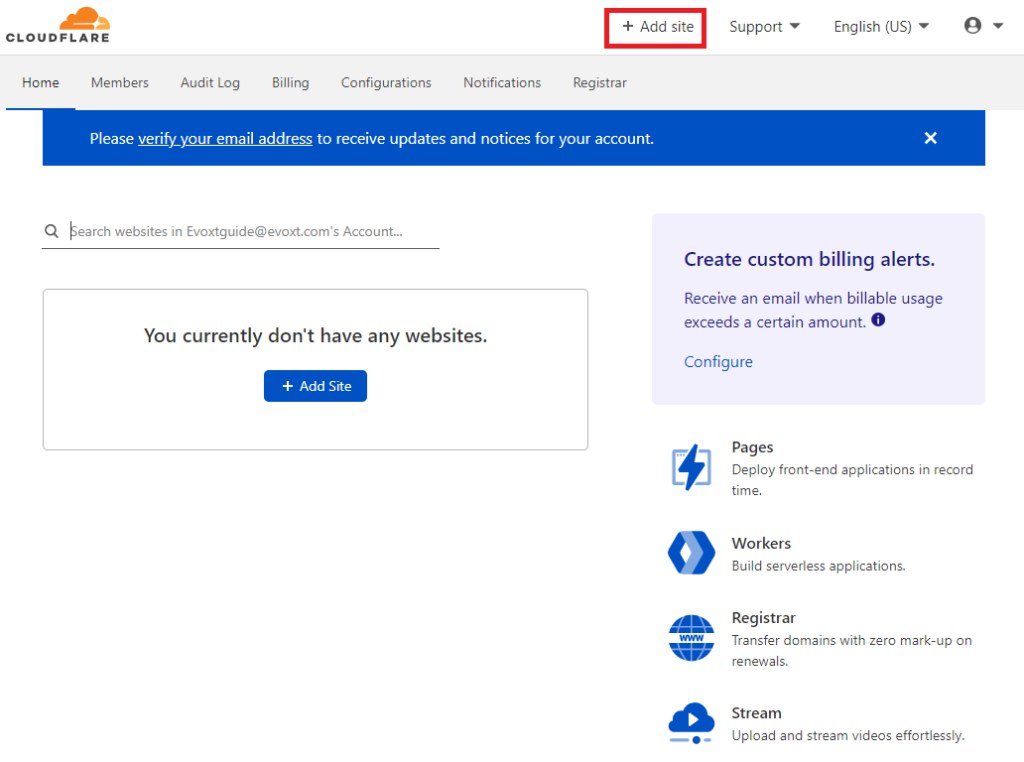Image resolution: width=1024 pixels, height=762 pixels.
Task: Open the user account profile menu
Action: coord(983,27)
